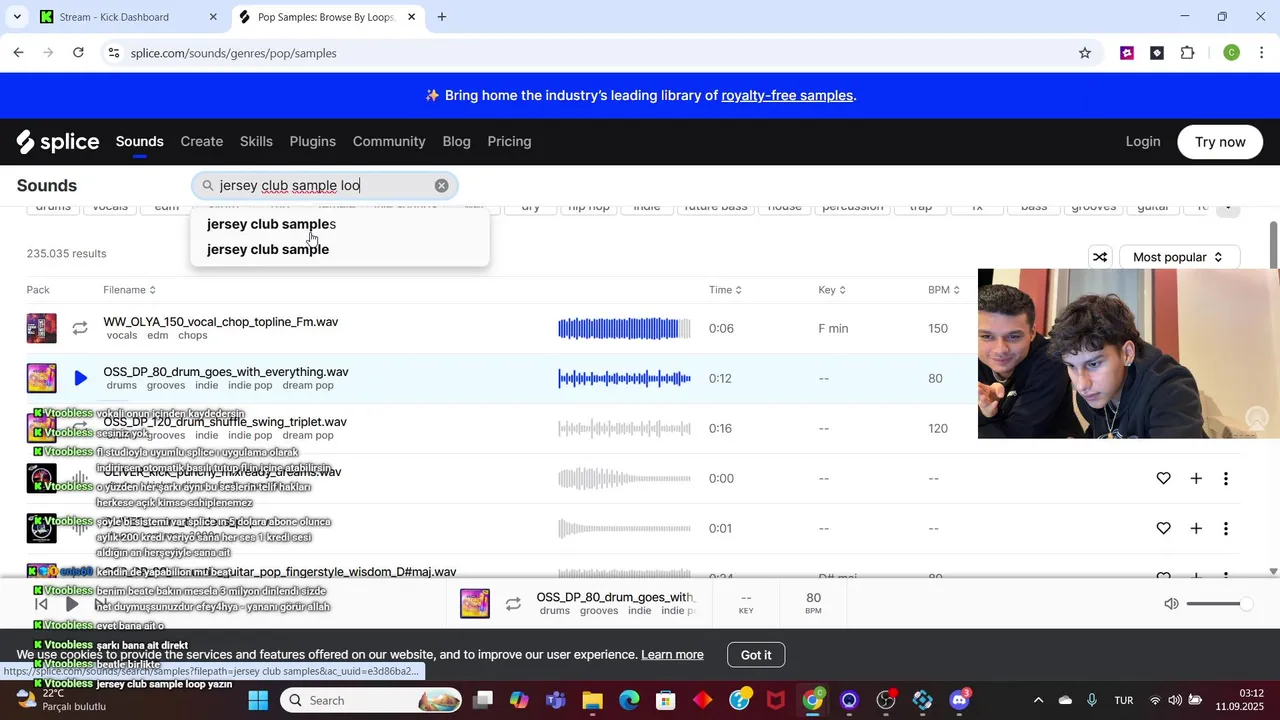The image size is (1280, 720).
Task: Click waveform of WW_OLYA_150_vocal_chop sample
Action: click(x=624, y=328)
